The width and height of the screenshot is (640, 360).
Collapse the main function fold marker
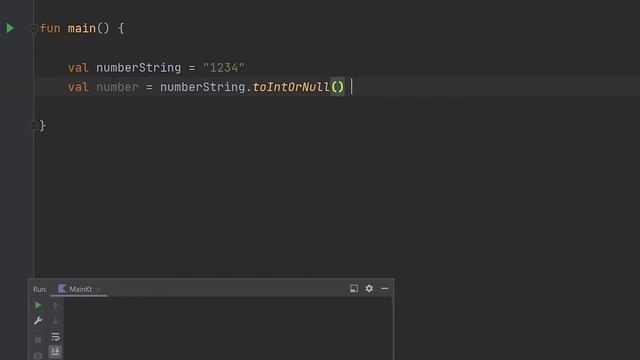point(34,28)
